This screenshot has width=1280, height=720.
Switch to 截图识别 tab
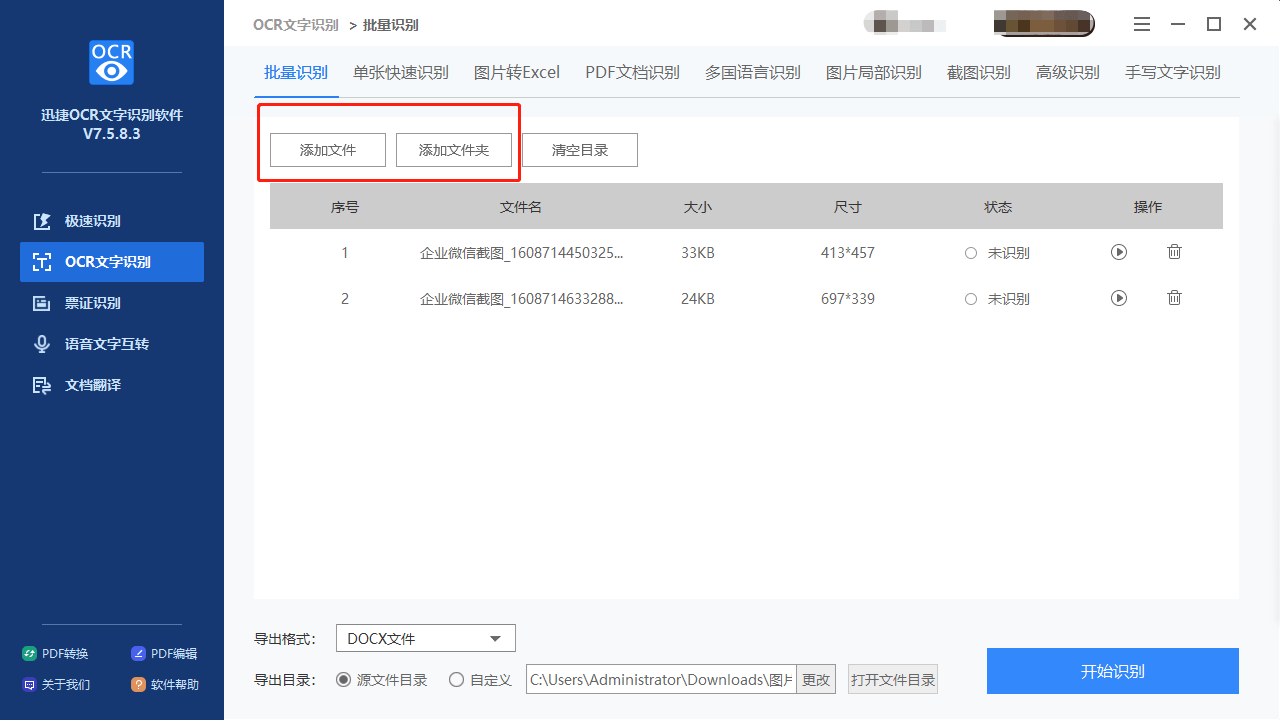[x=979, y=73]
